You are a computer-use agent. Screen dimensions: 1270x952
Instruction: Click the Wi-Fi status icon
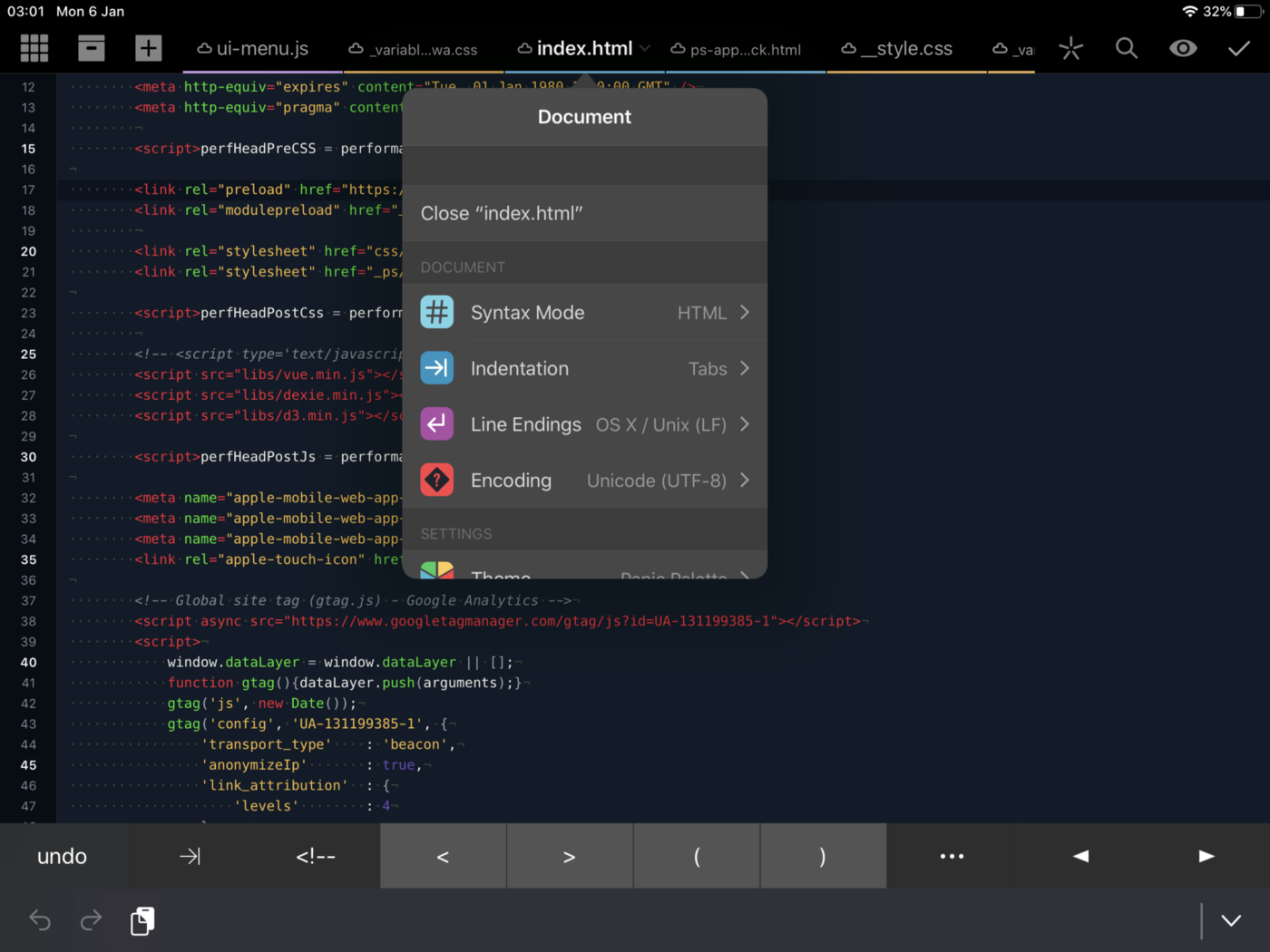point(1189,12)
